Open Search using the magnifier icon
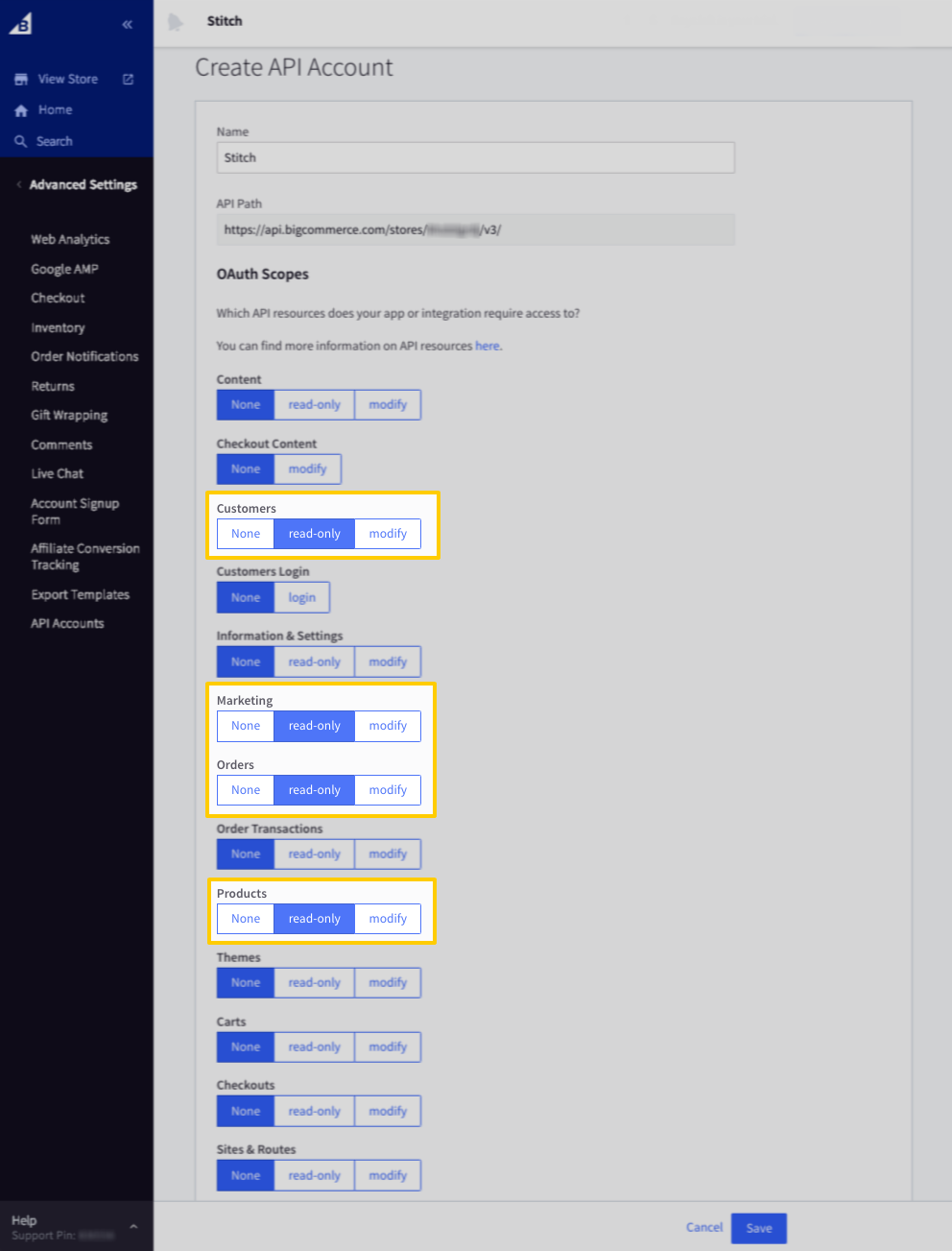 click(19, 140)
